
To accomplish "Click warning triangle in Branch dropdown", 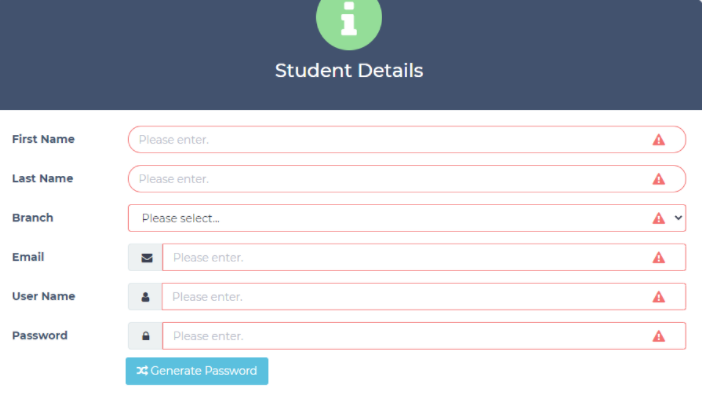I will pos(658,218).
